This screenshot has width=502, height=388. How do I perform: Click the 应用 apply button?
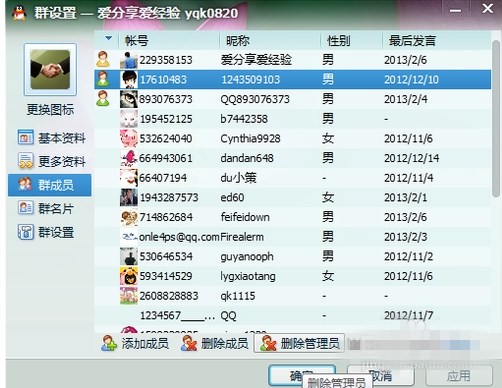point(459,376)
